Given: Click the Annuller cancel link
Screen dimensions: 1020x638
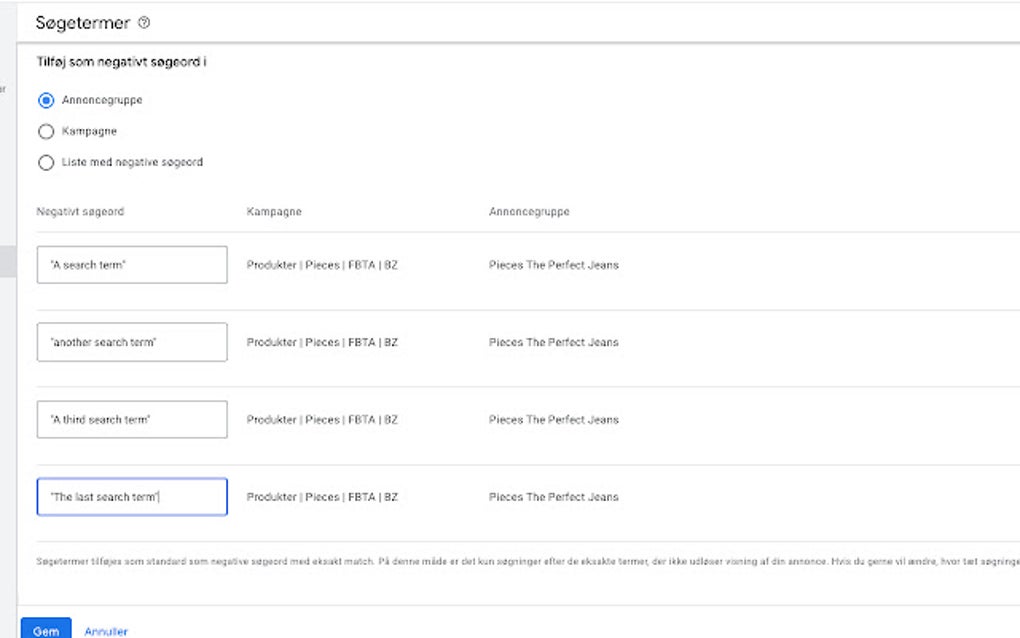Looking at the screenshot, I should pyautogui.click(x=106, y=631).
